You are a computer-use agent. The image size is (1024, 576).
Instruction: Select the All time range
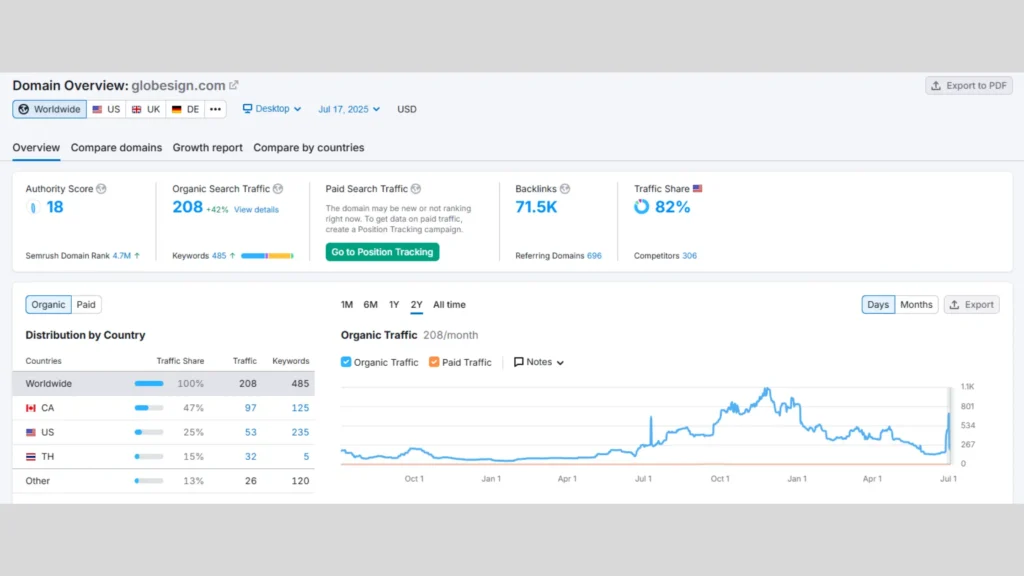[x=449, y=304]
